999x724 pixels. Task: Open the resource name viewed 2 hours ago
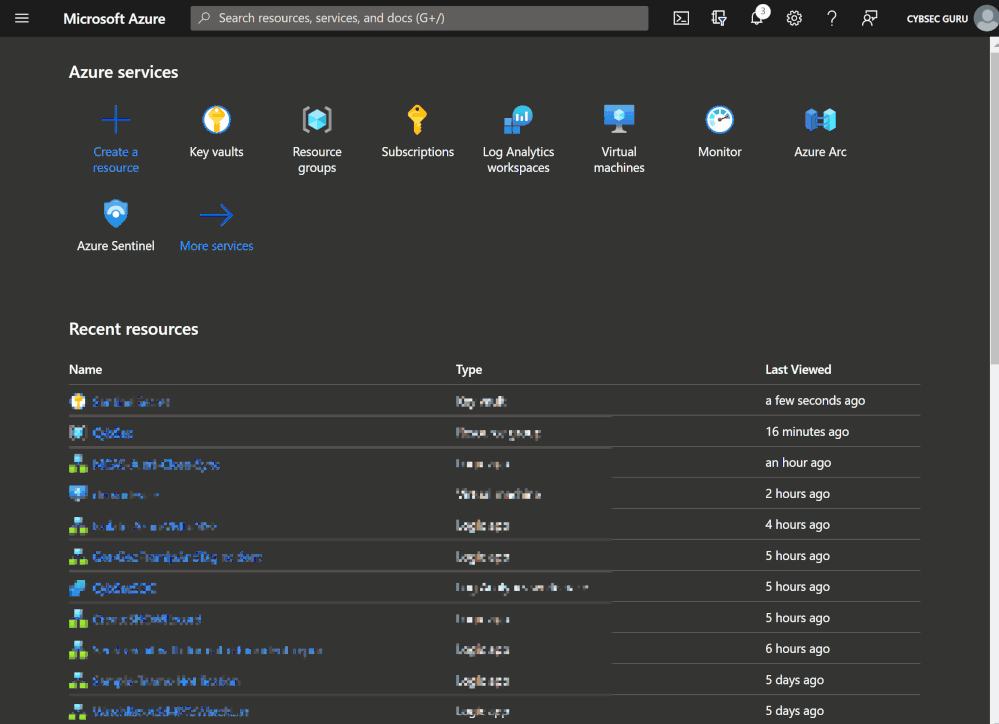[x=126, y=495]
